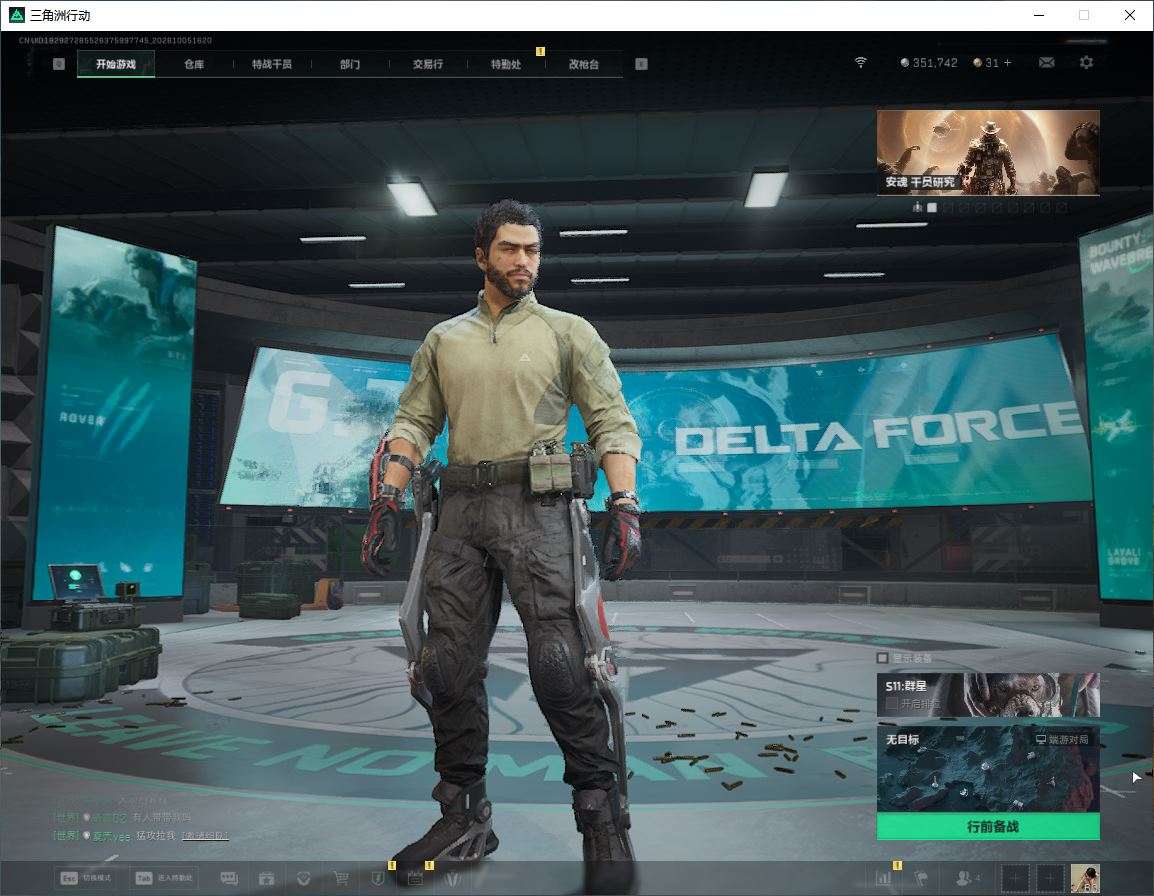Open the 特勤处 tab
This screenshot has width=1154, height=896.
[506, 64]
